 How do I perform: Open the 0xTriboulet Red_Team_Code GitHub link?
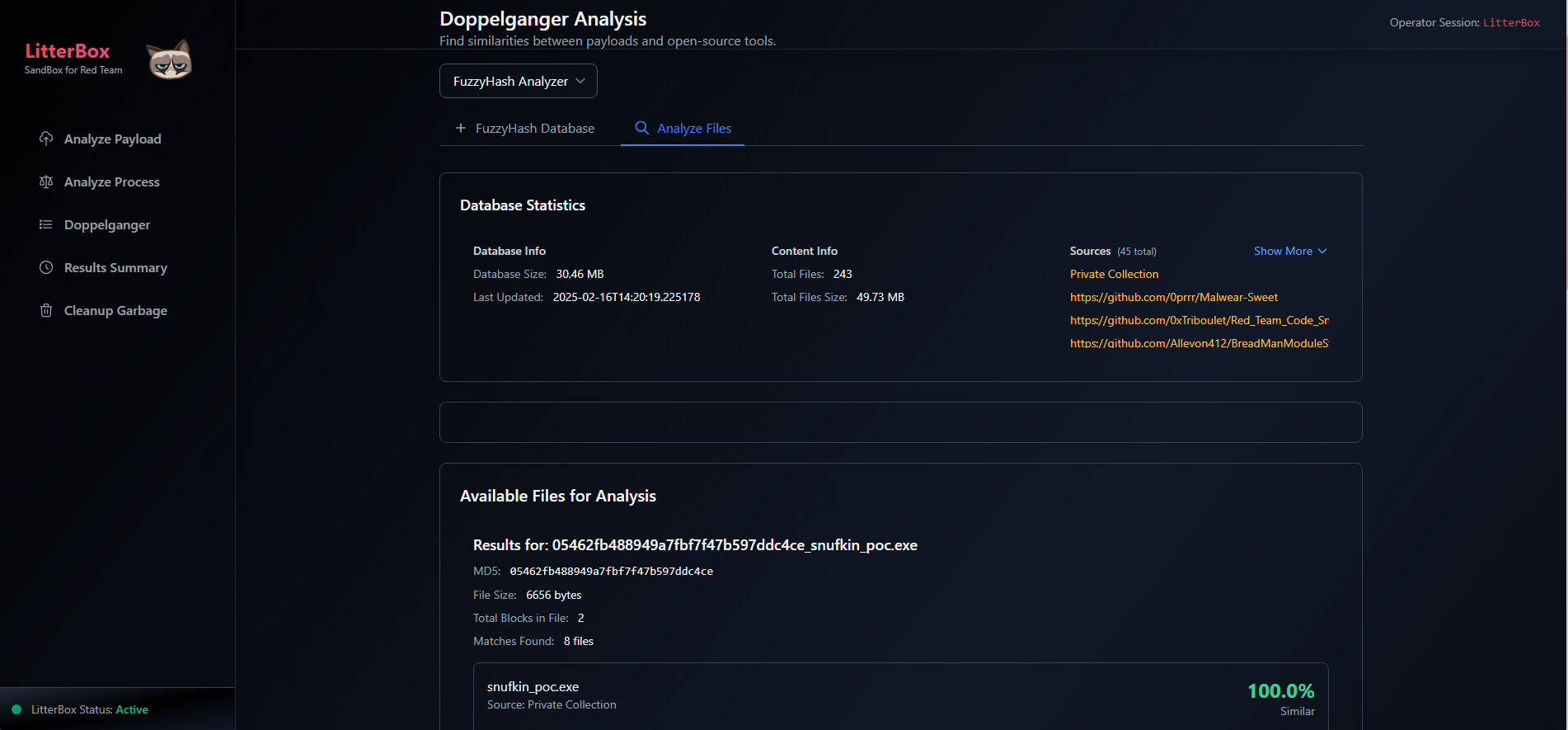click(x=1199, y=320)
